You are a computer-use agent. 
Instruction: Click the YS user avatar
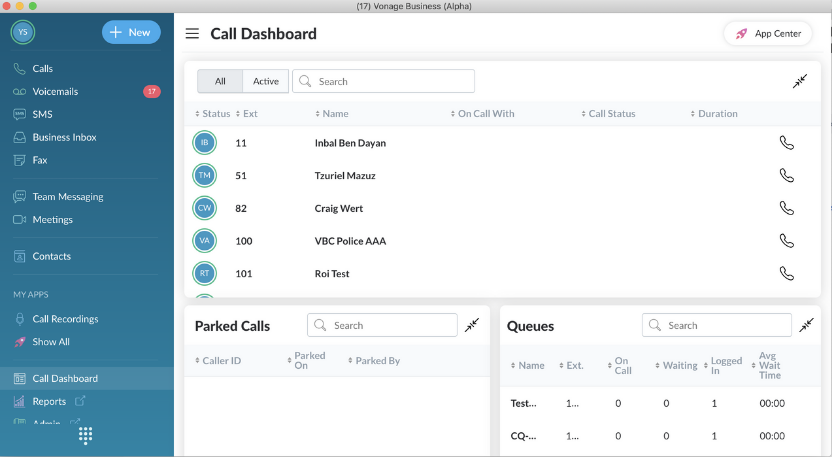(x=23, y=32)
